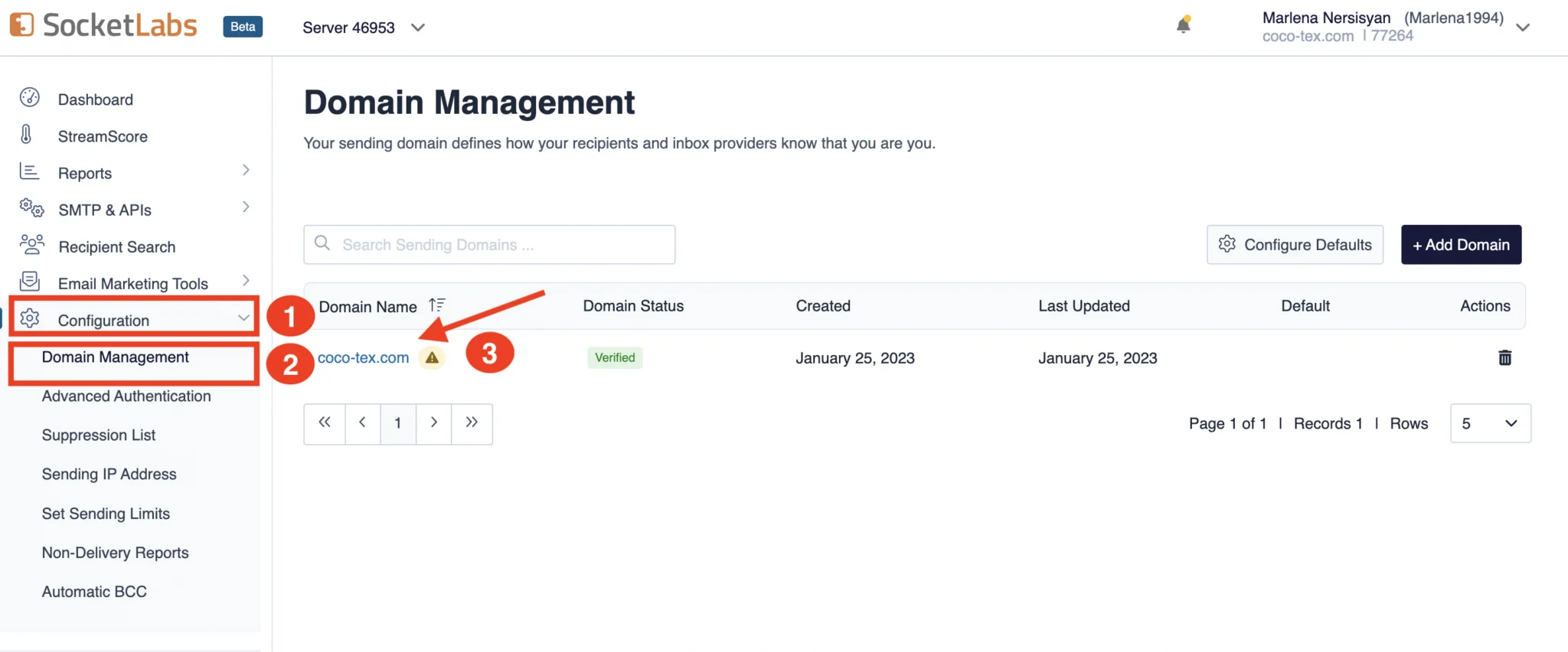The width and height of the screenshot is (1568, 652).
Task: Click the Marlena Nersisyan account name
Action: point(1326,18)
